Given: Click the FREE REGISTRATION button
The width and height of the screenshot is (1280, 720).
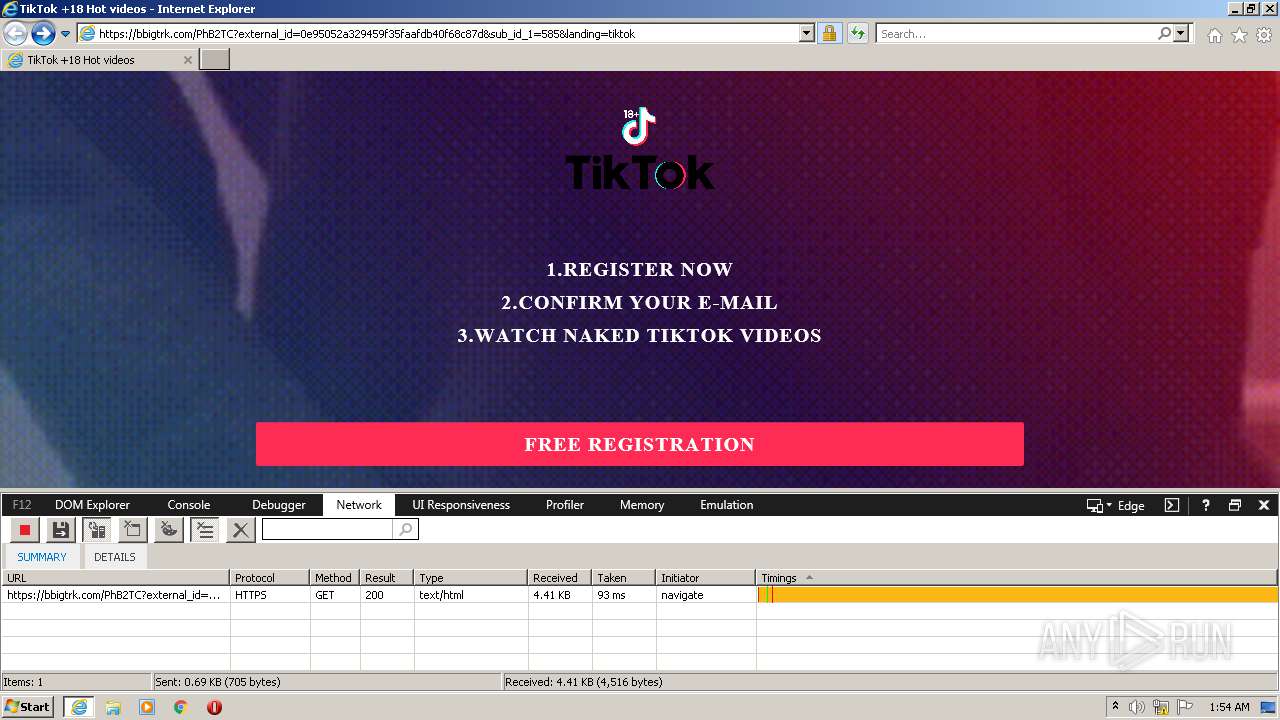Looking at the screenshot, I should pyautogui.click(x=640, y=444).
